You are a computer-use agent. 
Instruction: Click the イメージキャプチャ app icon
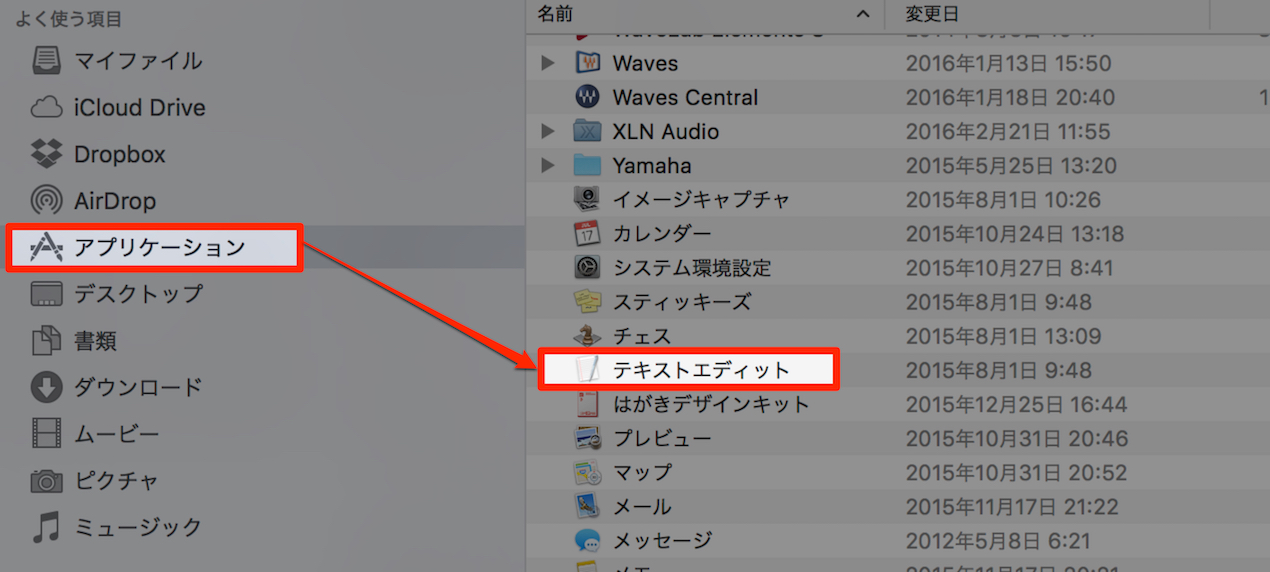587,199
